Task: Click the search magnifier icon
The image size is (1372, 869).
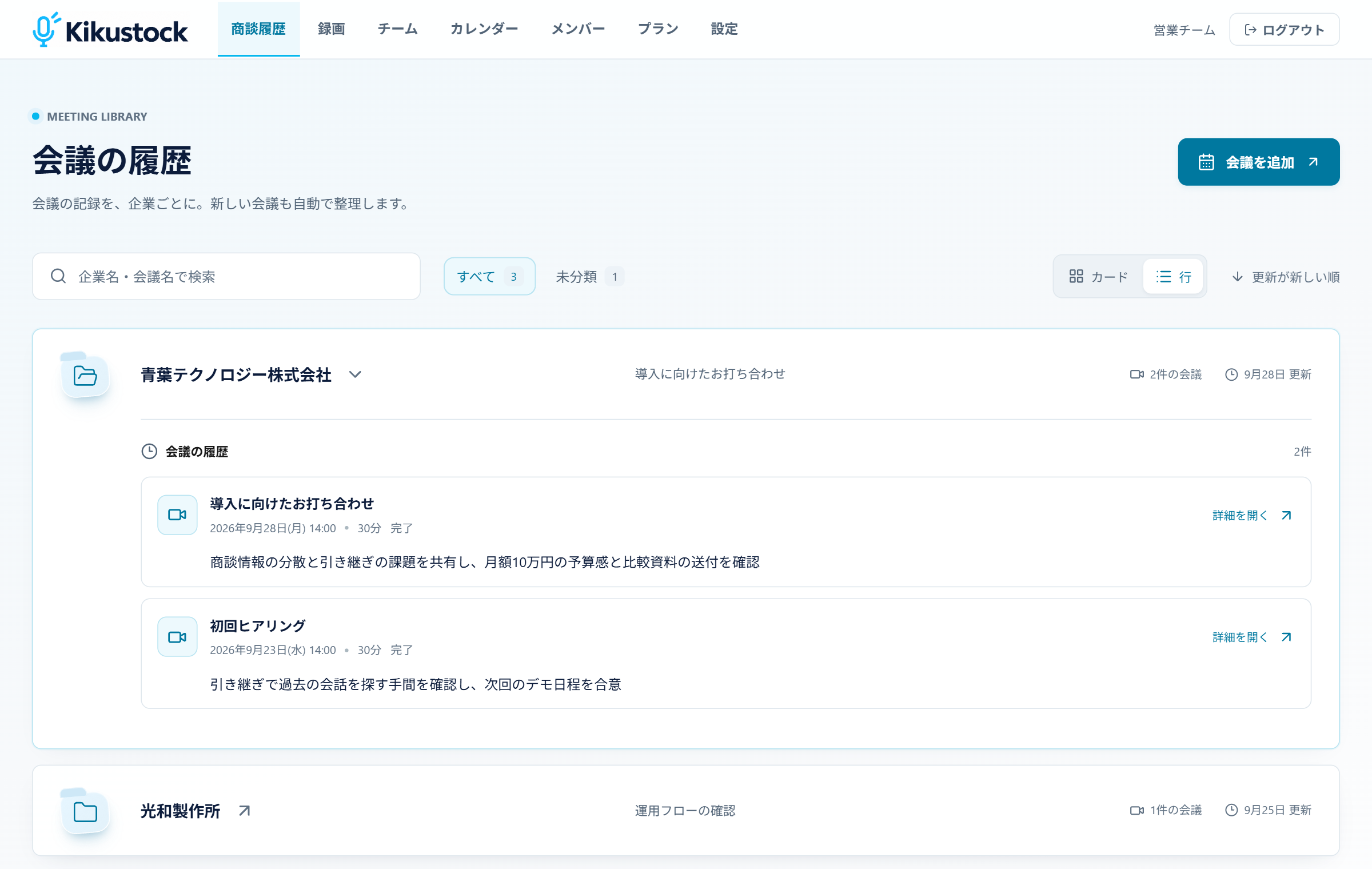Action: pos(58,277)
